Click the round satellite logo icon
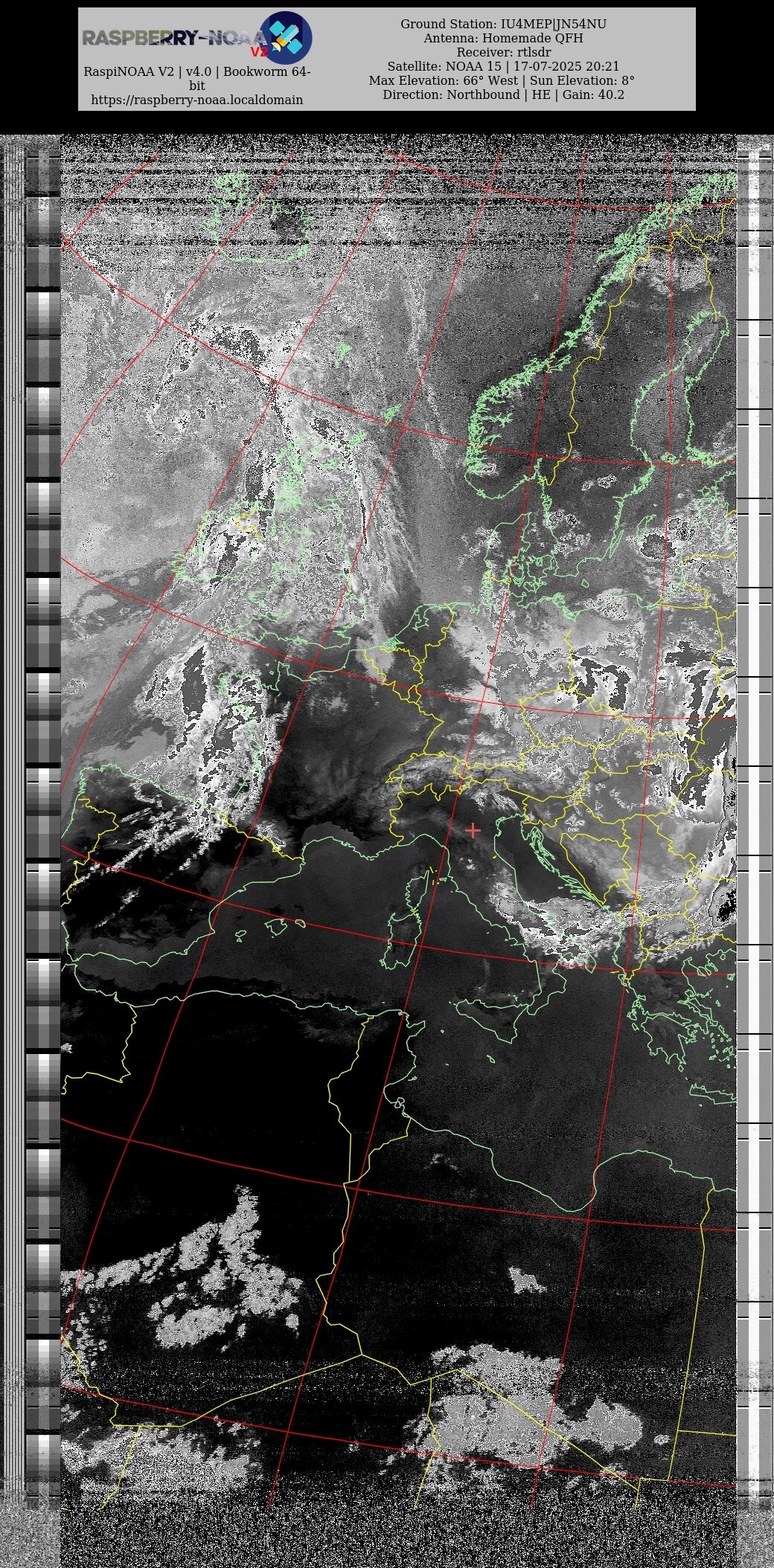The height and width of the screenshot is (1568, 774). click(x=286, y=37)
